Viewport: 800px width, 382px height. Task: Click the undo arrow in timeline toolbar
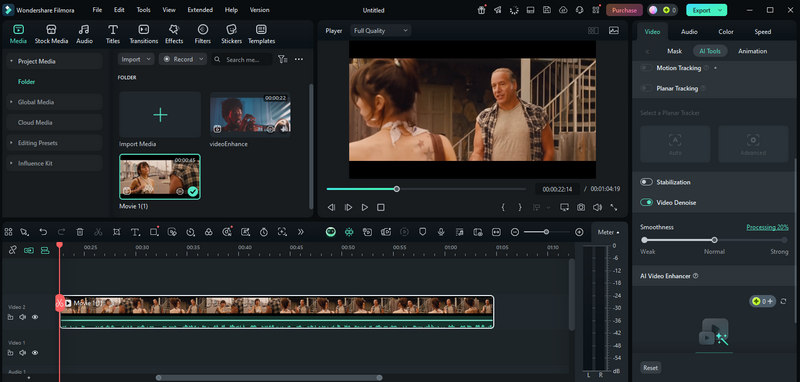click(43, 232)
